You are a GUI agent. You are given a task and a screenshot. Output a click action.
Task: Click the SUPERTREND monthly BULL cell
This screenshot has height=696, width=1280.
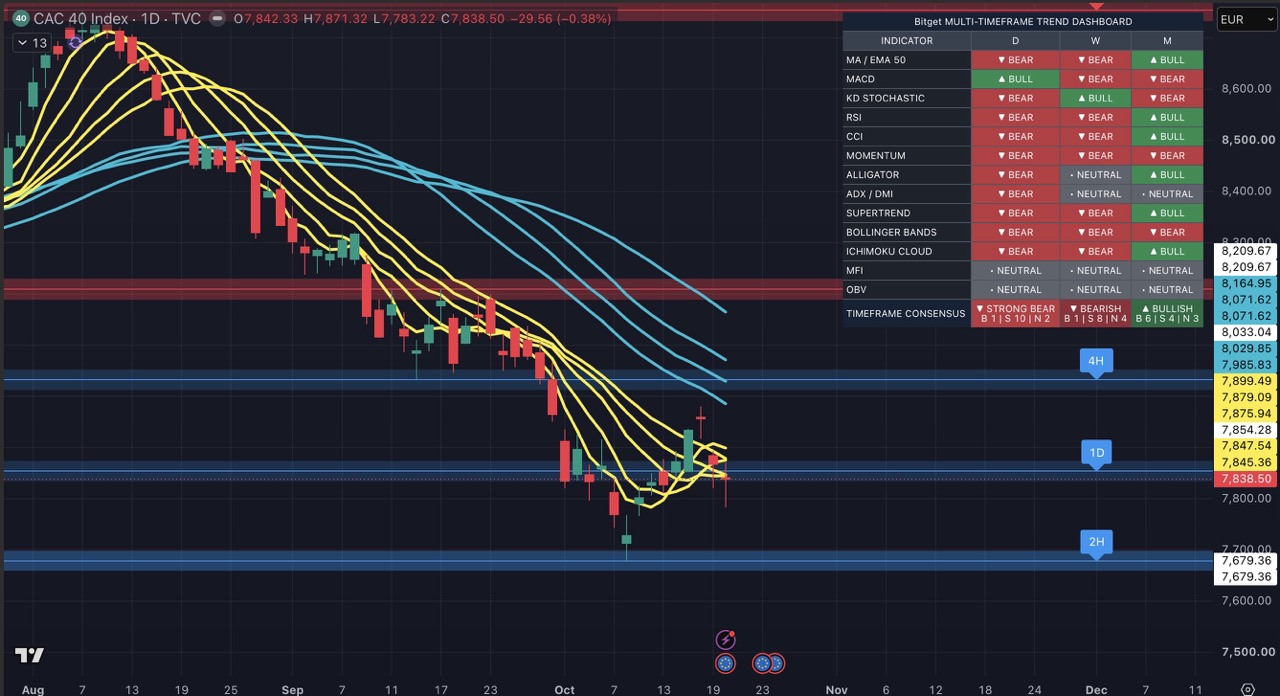pyautogui.click(x=1167, y=212)
